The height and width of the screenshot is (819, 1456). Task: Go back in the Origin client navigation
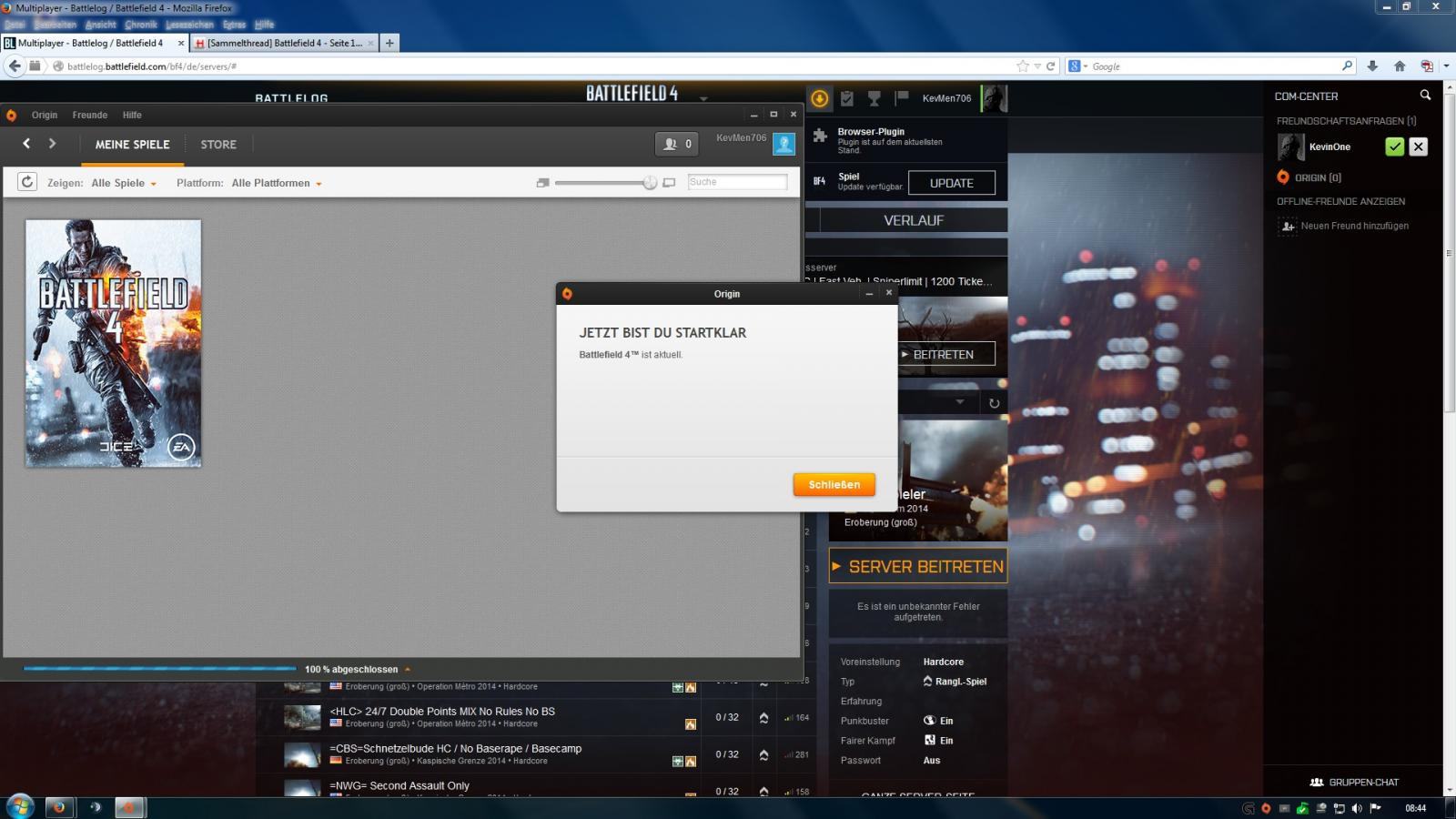[x=26, y=144]
